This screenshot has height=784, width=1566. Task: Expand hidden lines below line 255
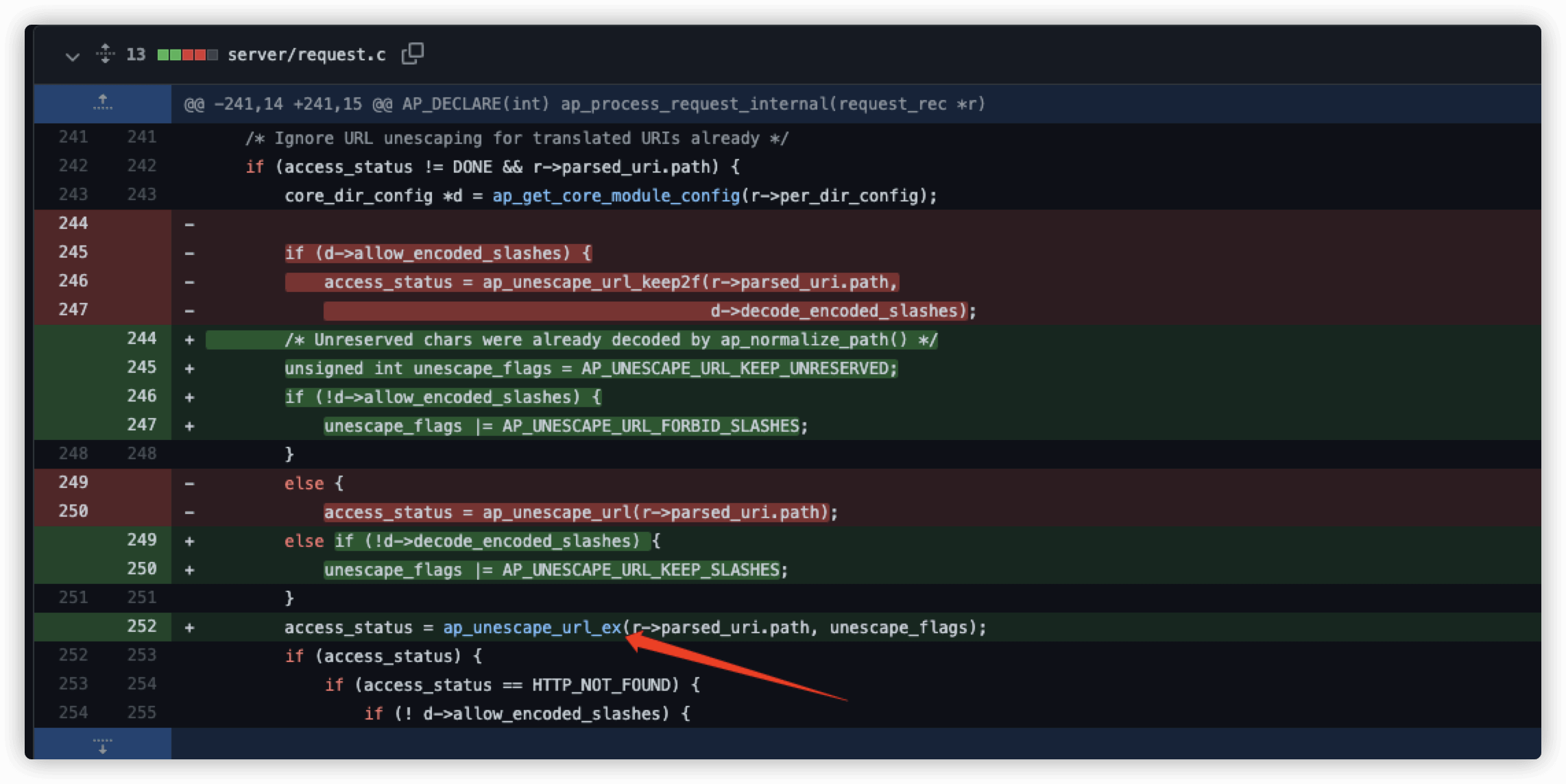103,744
